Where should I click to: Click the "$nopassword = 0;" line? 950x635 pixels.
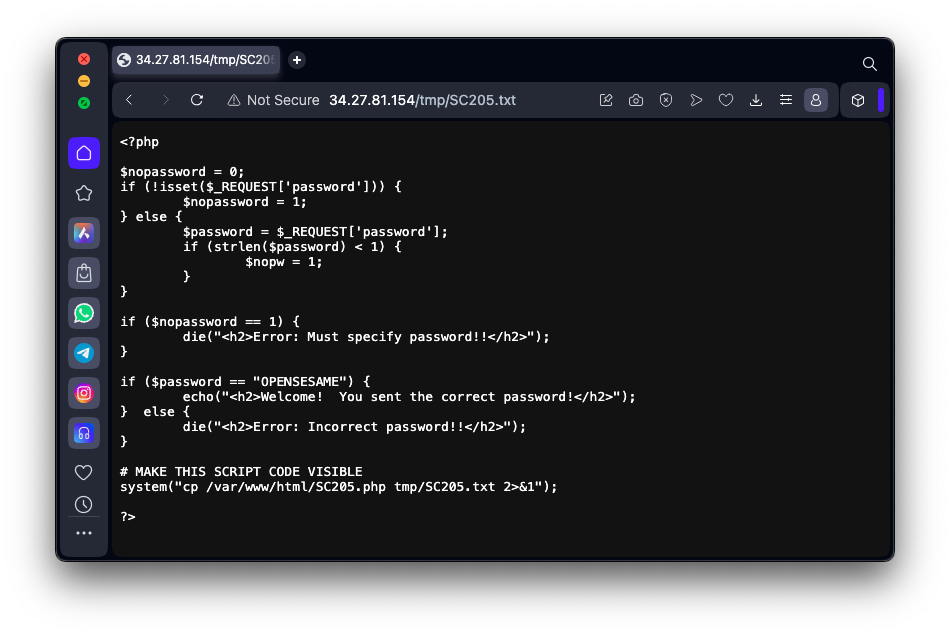coord(182,172)
